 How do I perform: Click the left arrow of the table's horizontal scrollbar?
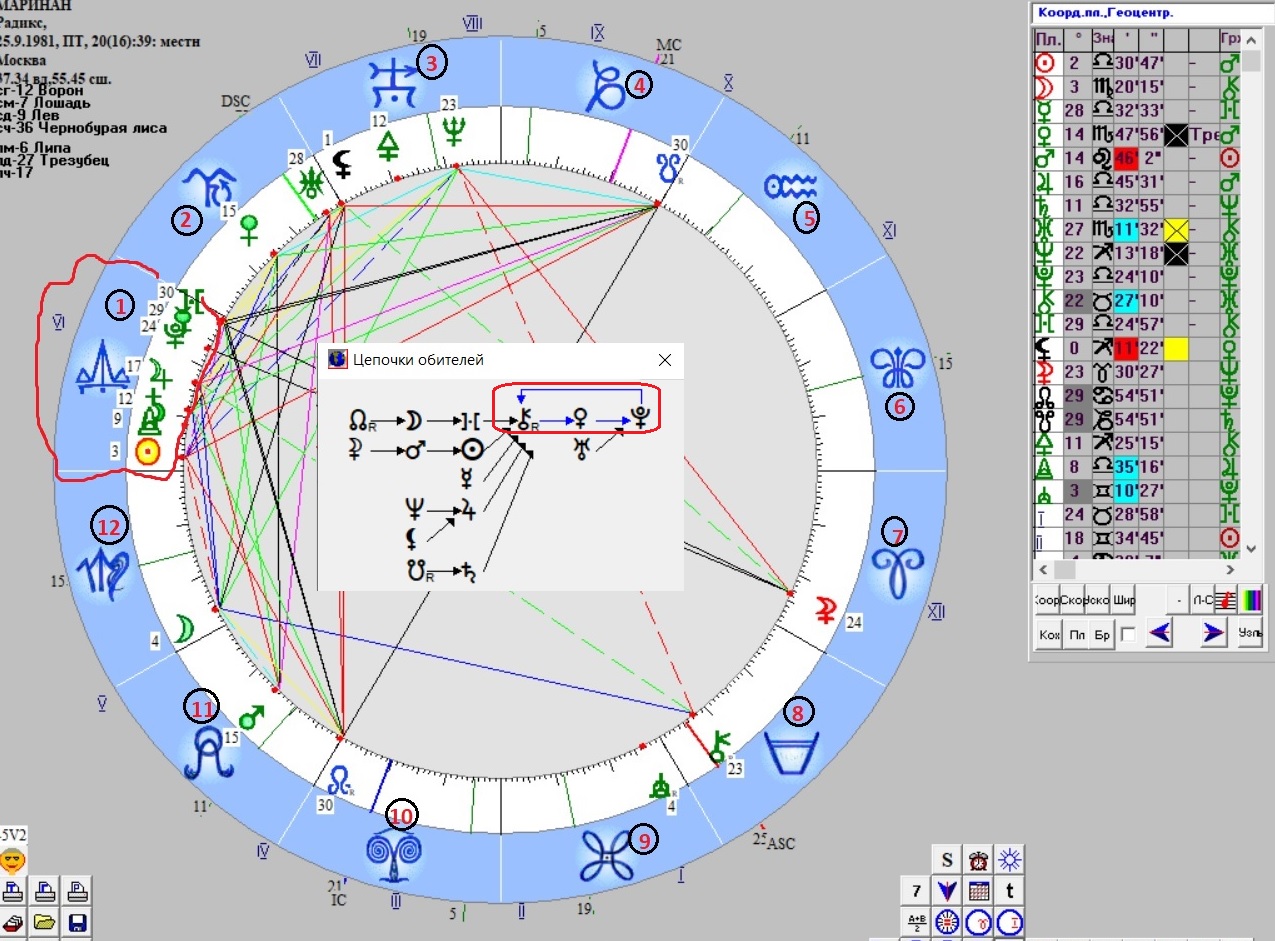[1042, 568]
